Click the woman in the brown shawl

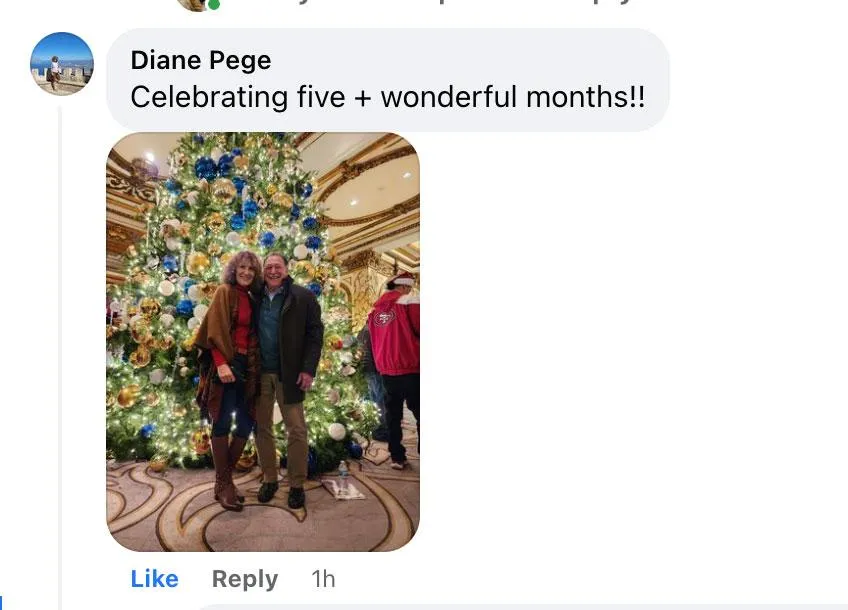[x=230, y=379]
